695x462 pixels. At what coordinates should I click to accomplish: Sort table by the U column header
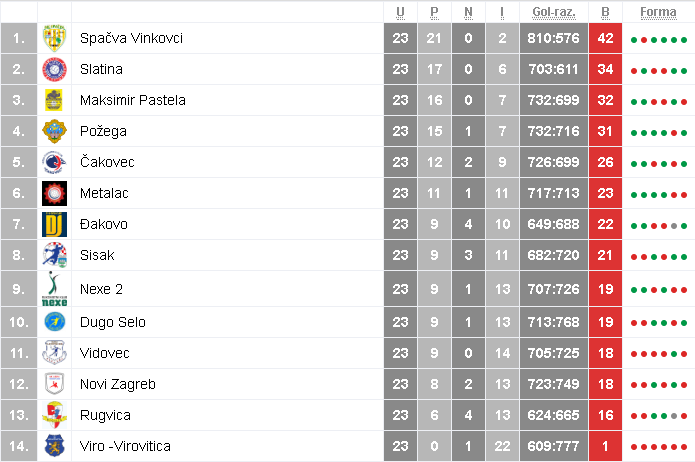tap(400, 13)
